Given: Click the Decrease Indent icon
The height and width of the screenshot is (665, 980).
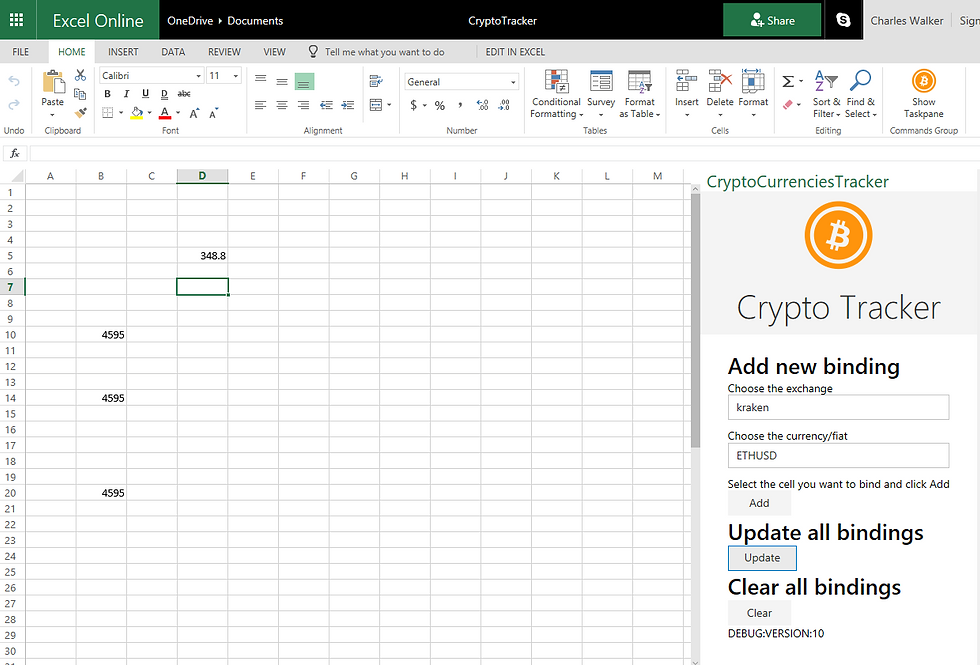Looking at the screenshot, I should pos(326,105).
